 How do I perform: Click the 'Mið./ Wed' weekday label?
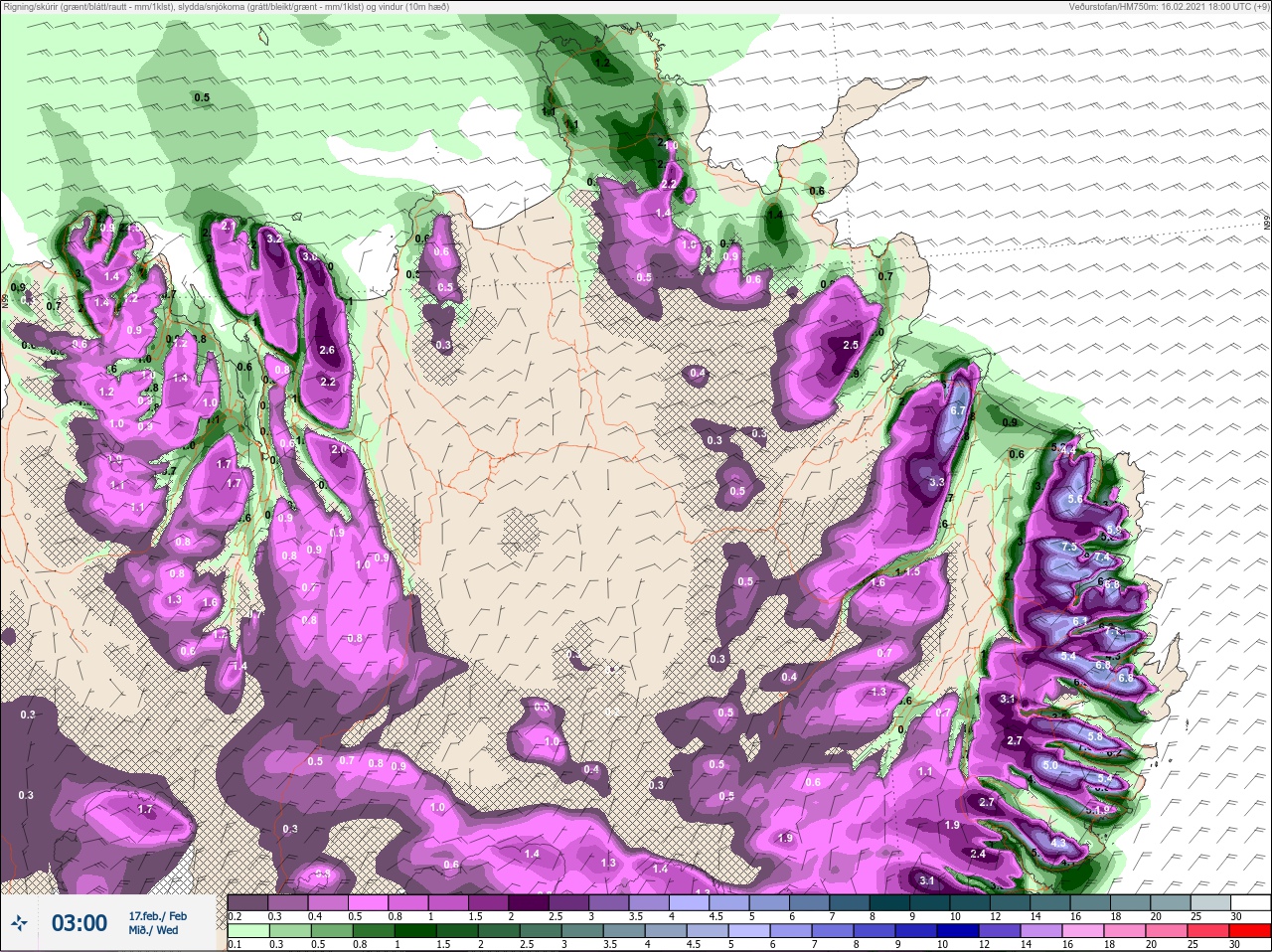(x=153, y=931)
